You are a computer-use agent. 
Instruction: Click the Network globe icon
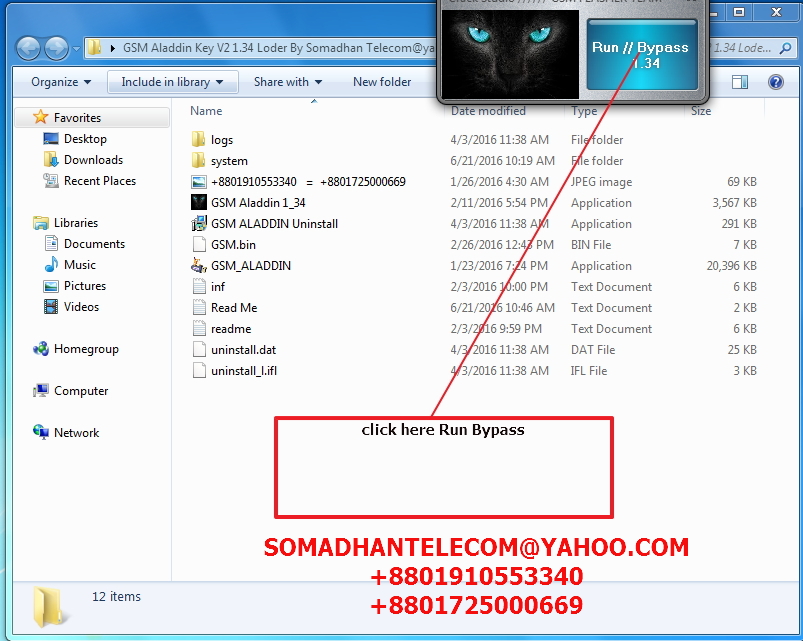pyautogui.click(x=40, y=432)
